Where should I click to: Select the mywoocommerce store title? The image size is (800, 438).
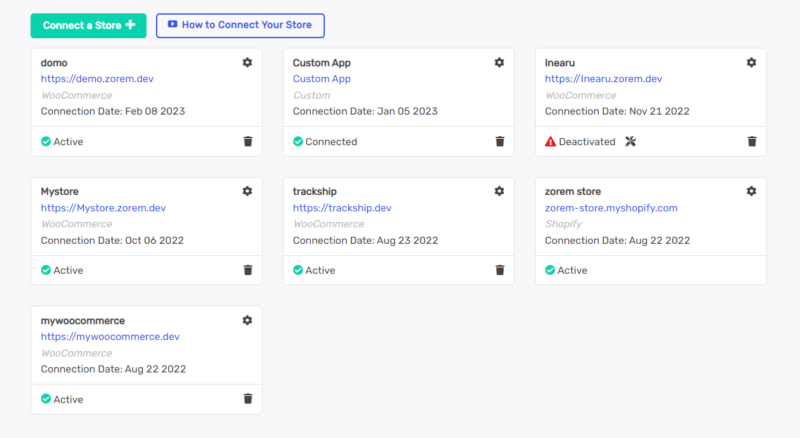(x=83, y=321)
